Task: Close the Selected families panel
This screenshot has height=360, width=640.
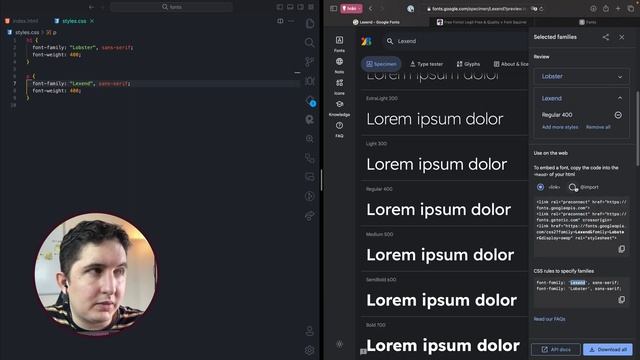Action: [622, 37]
